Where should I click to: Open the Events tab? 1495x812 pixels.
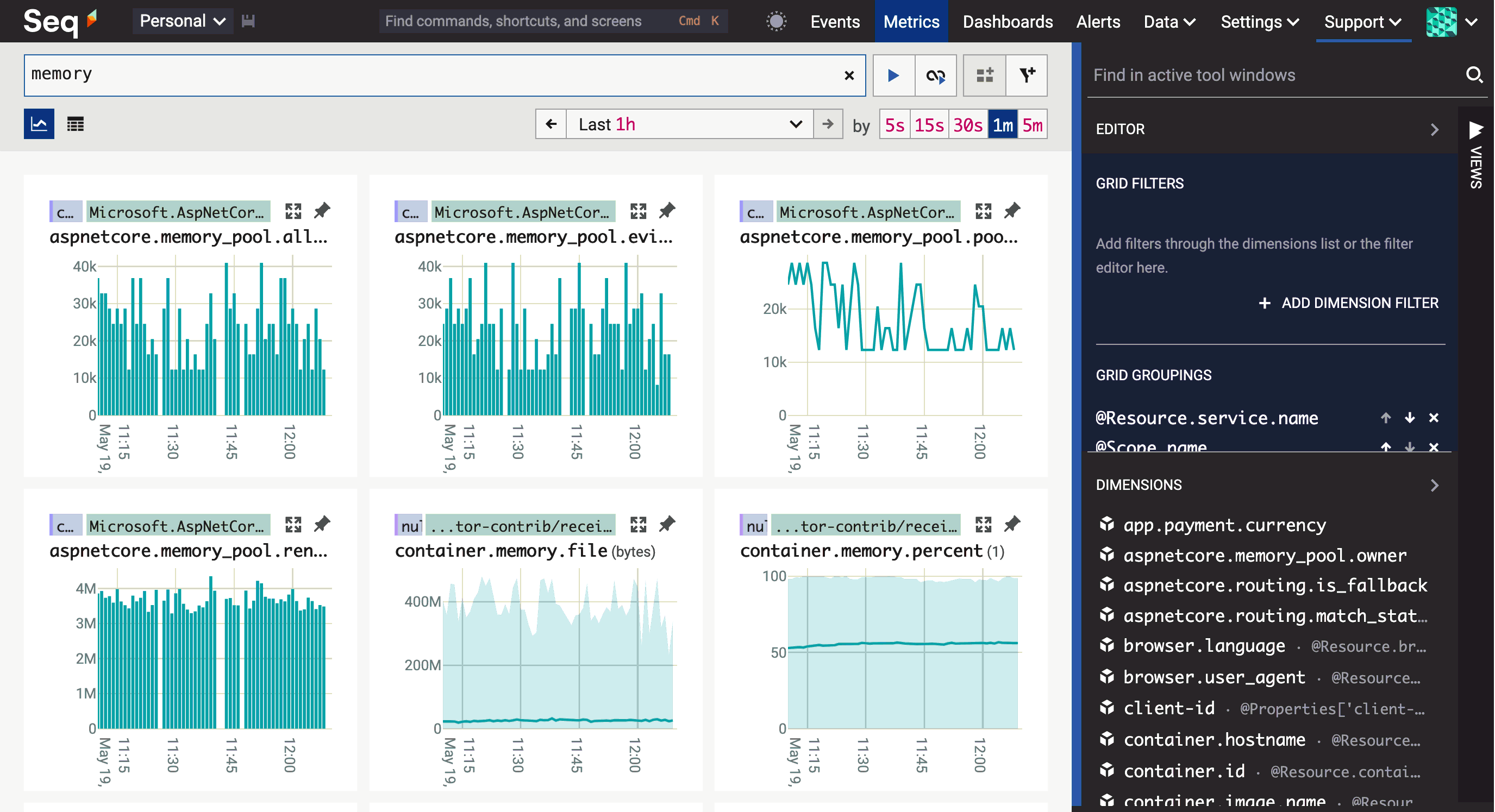(835, 22)
